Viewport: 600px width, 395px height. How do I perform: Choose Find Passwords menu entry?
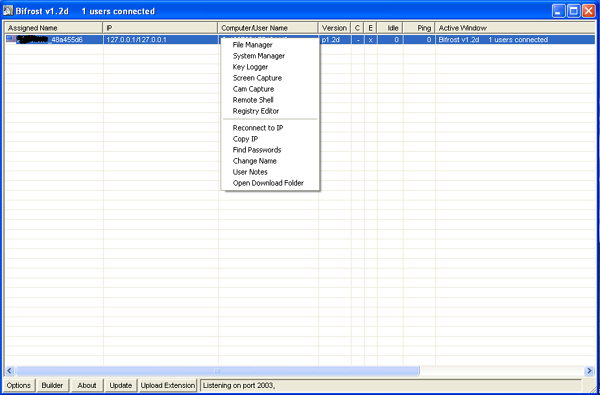click(x=270, y=150)
